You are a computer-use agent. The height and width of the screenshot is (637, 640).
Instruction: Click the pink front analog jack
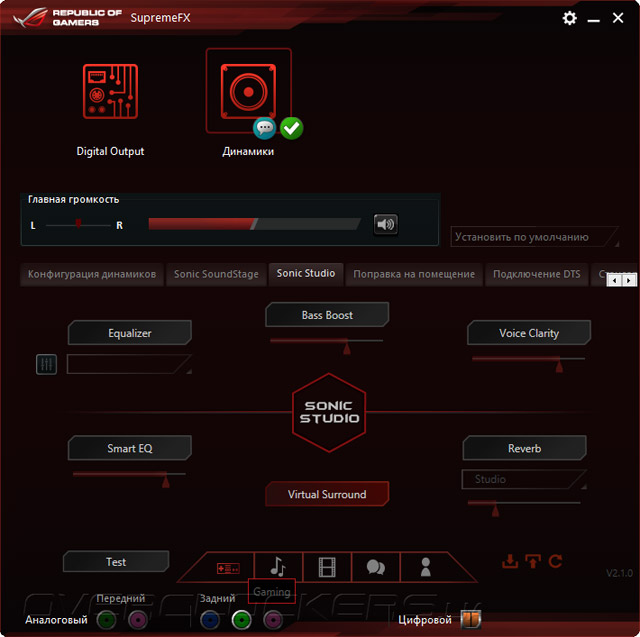click(138, 620)
